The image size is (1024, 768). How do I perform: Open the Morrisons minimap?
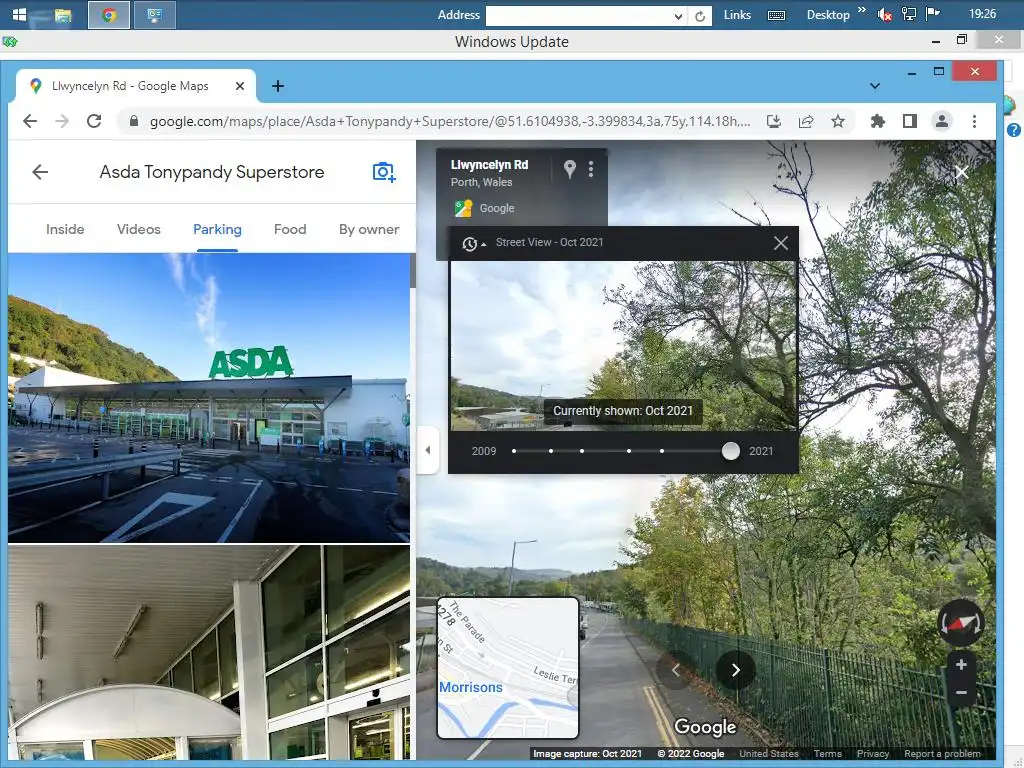point(507,667)
